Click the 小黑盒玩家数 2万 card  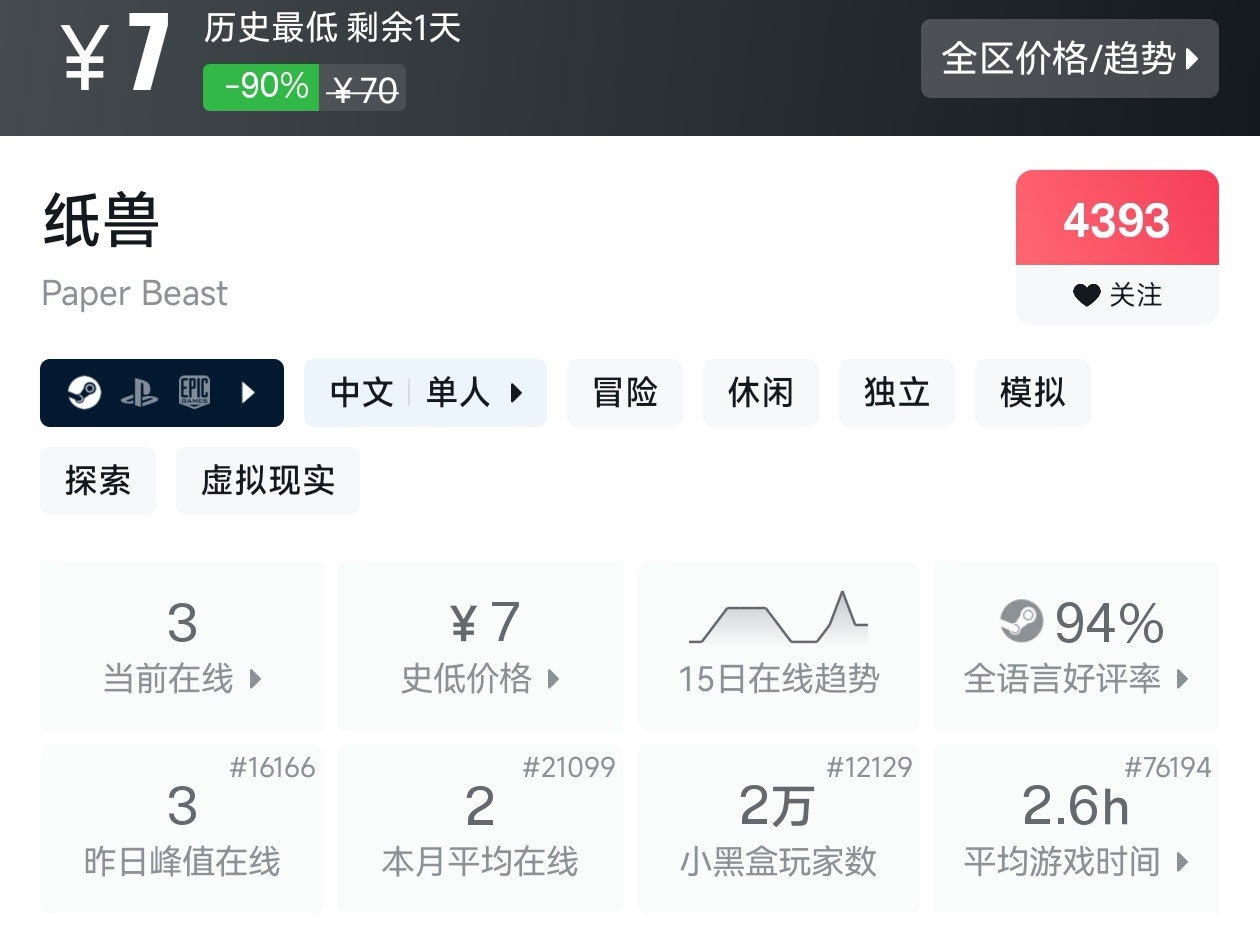778,829
